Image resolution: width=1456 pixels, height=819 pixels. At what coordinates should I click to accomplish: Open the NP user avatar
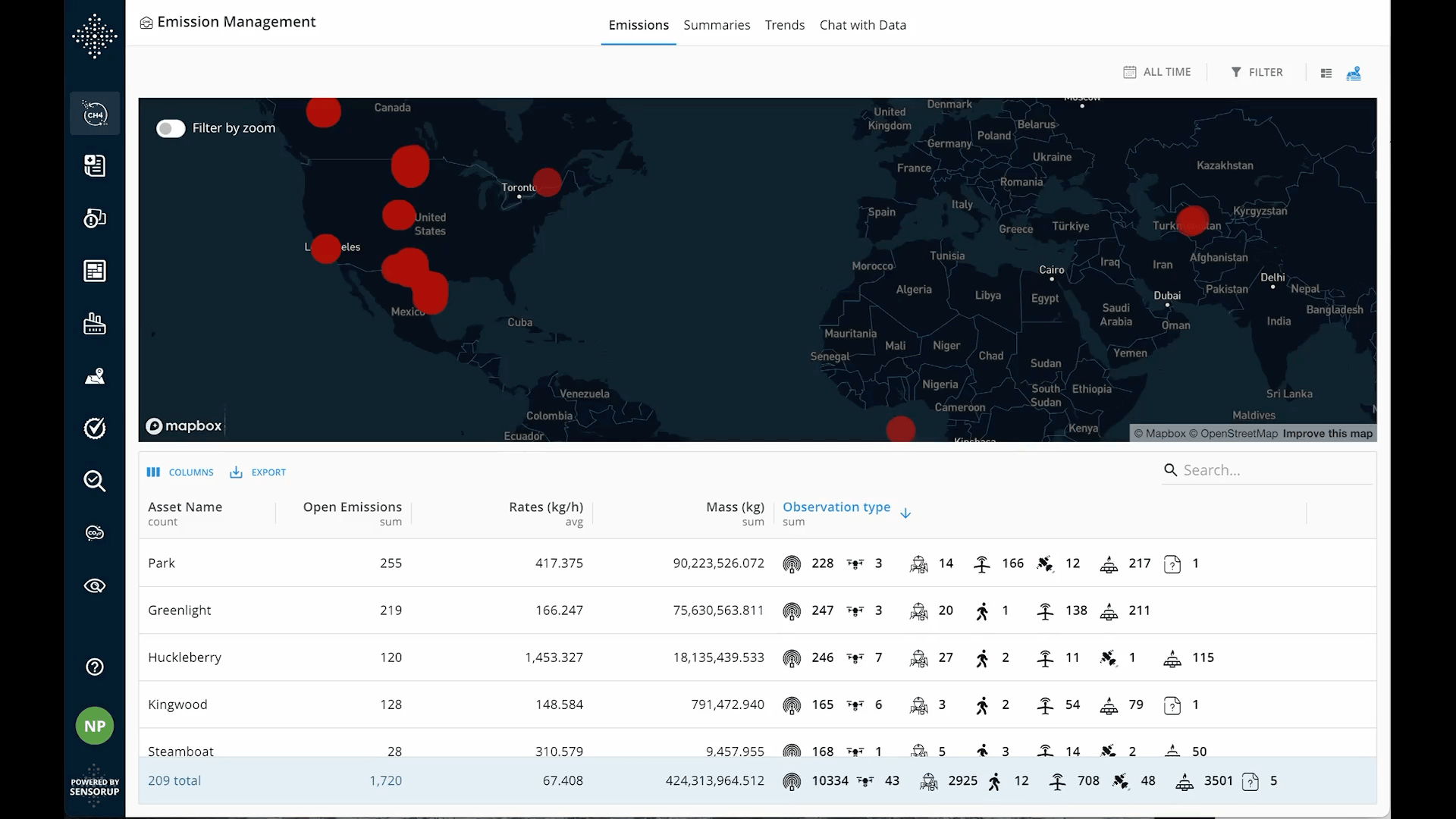coord(95,726)
